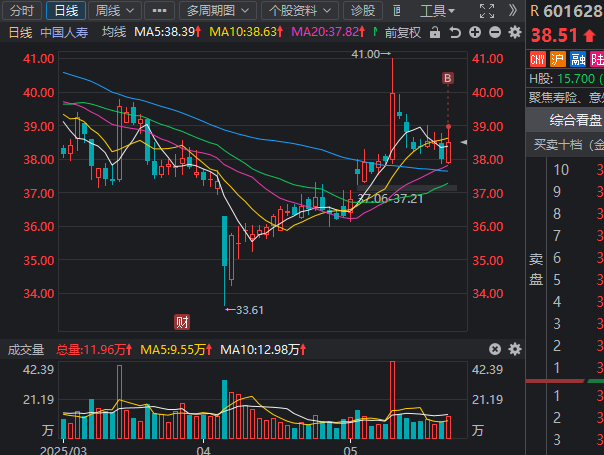Image resolution: width=604 pixels, height=455 pixels.
Task: Switch to the 分时 tab
Action: point(21,11)
